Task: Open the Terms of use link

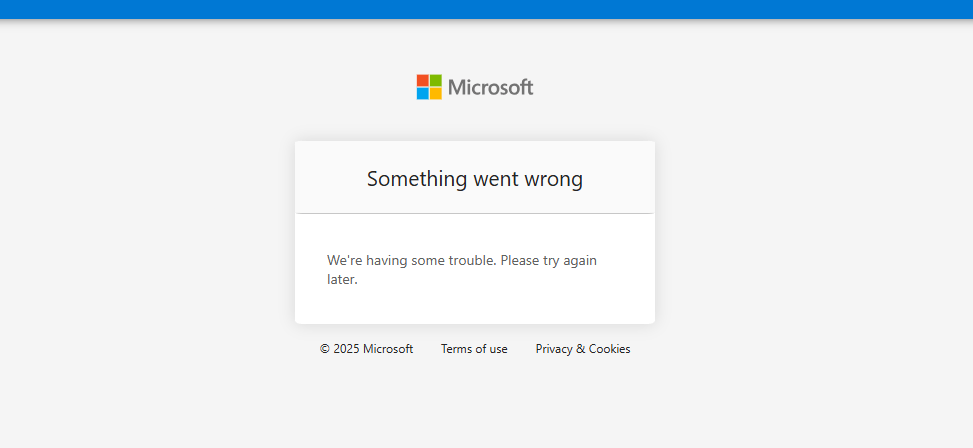Action: point(474,349)
